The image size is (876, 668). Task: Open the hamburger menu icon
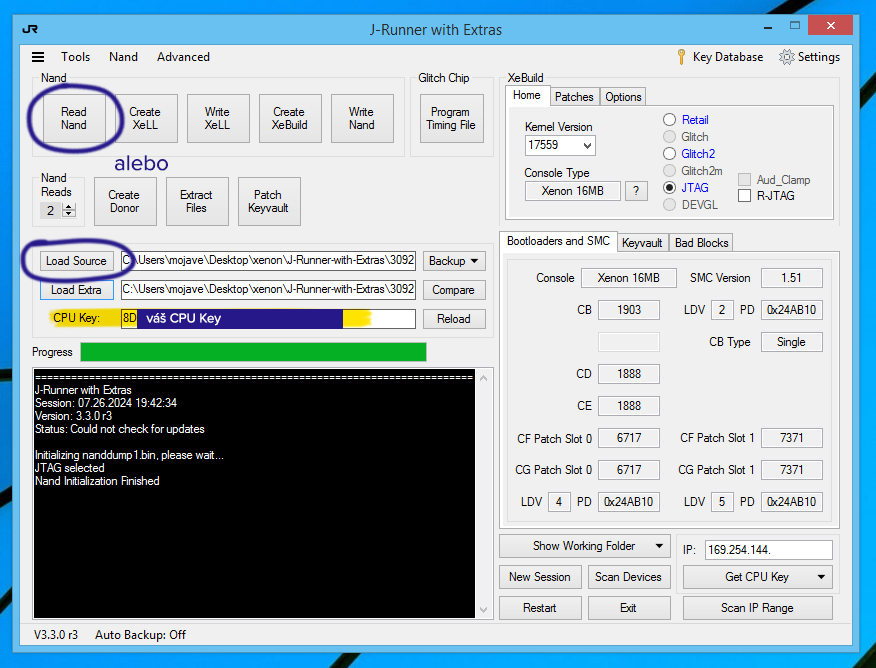pyautogui.click(x=37, y=57)
